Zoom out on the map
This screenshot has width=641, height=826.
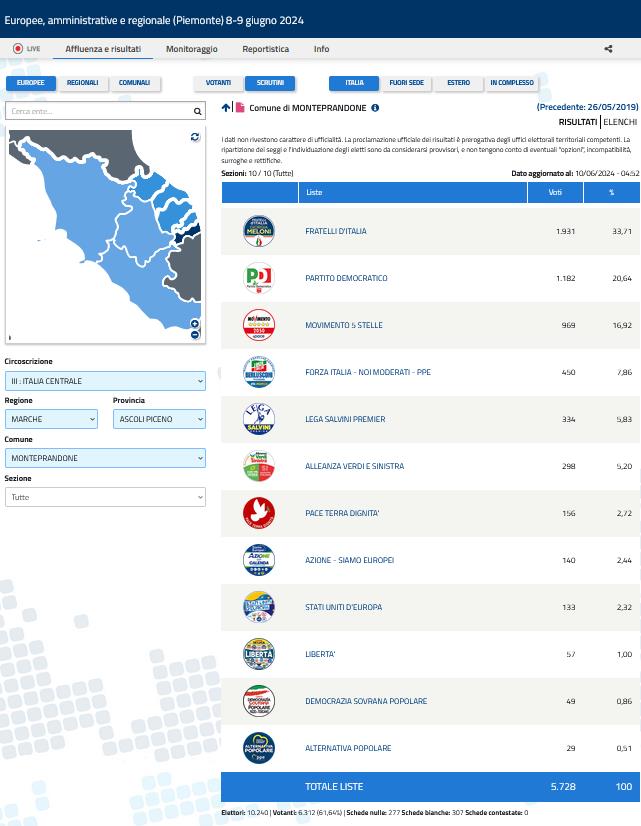coord(195,336)
